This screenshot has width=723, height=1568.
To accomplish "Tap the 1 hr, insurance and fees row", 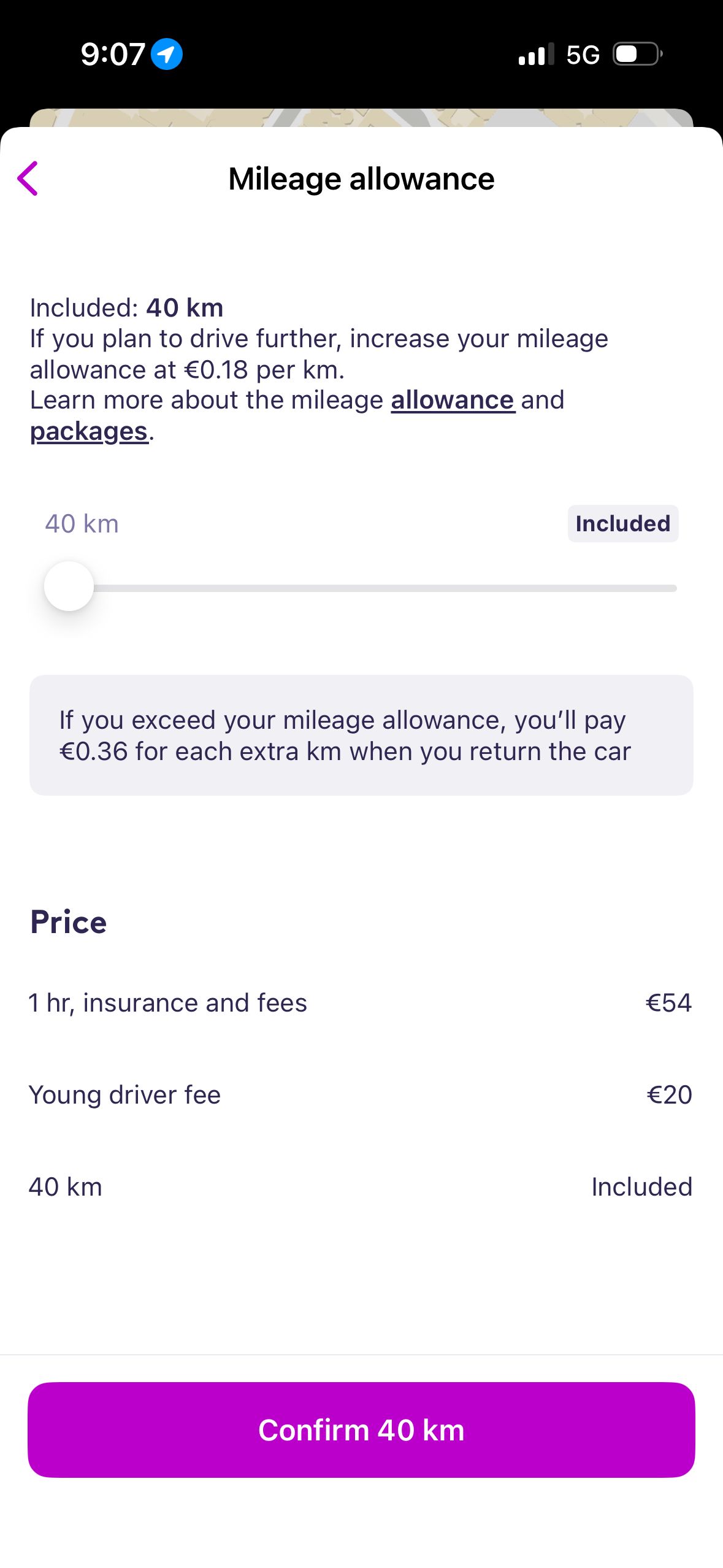I will pos(361,1002).
